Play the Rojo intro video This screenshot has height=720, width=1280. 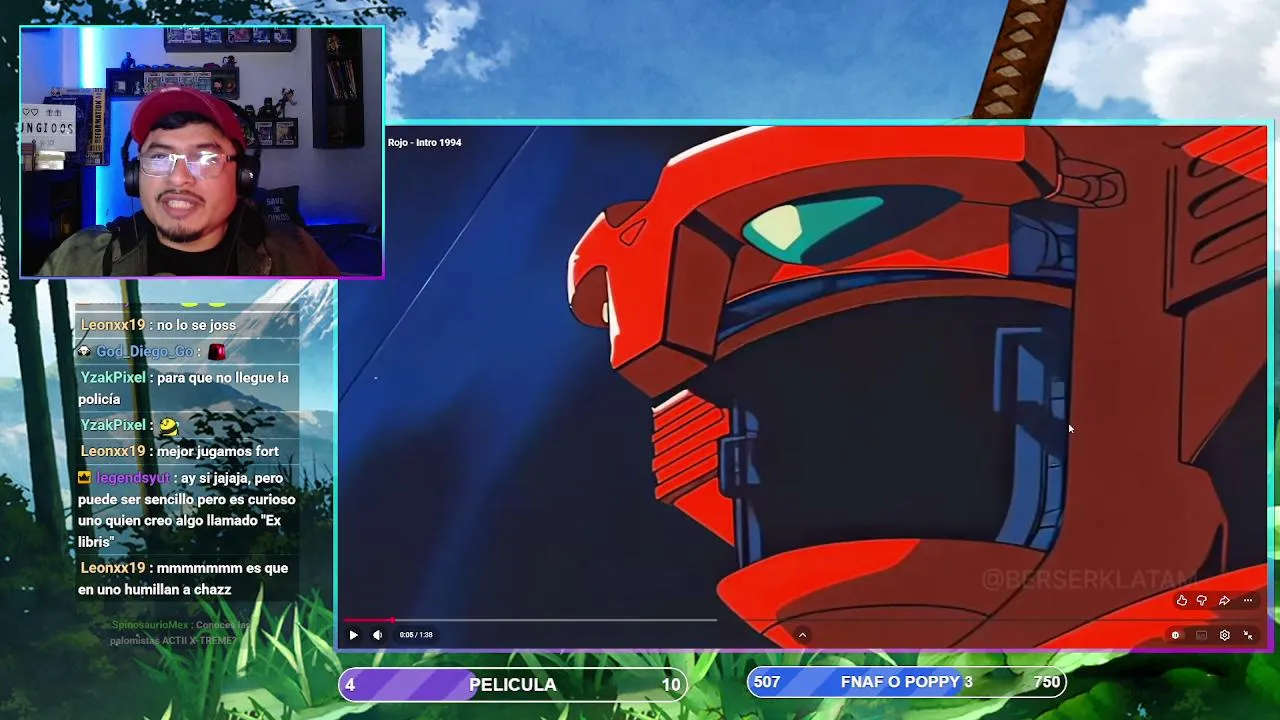tap(353, 635)
